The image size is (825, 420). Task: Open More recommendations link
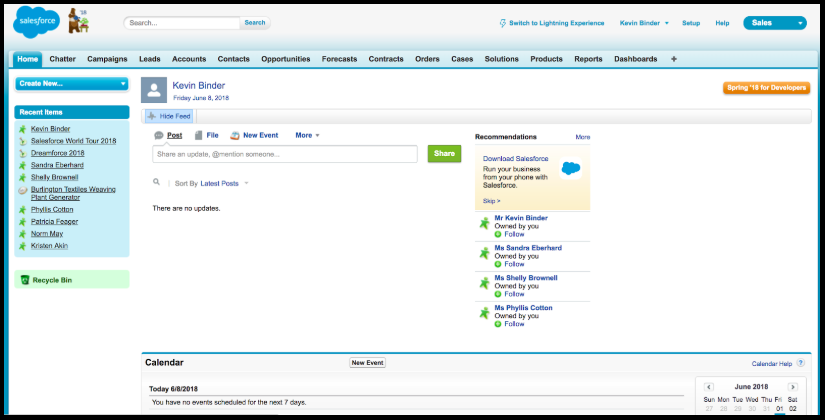[582, 137]
